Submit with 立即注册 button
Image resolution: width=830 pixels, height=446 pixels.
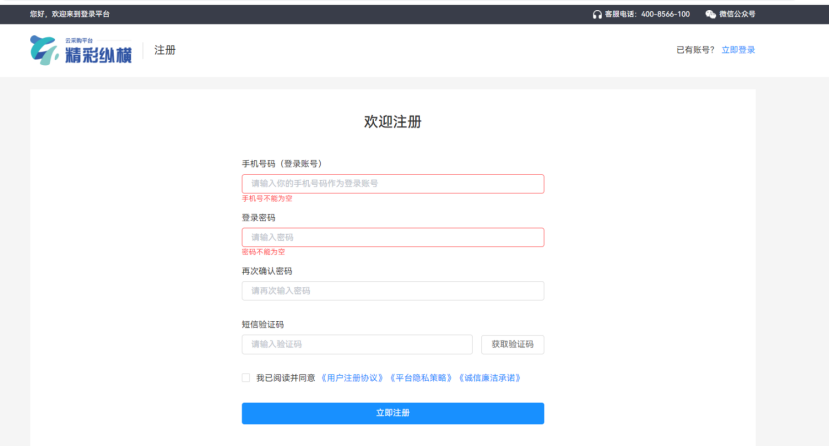pos(393,413)
